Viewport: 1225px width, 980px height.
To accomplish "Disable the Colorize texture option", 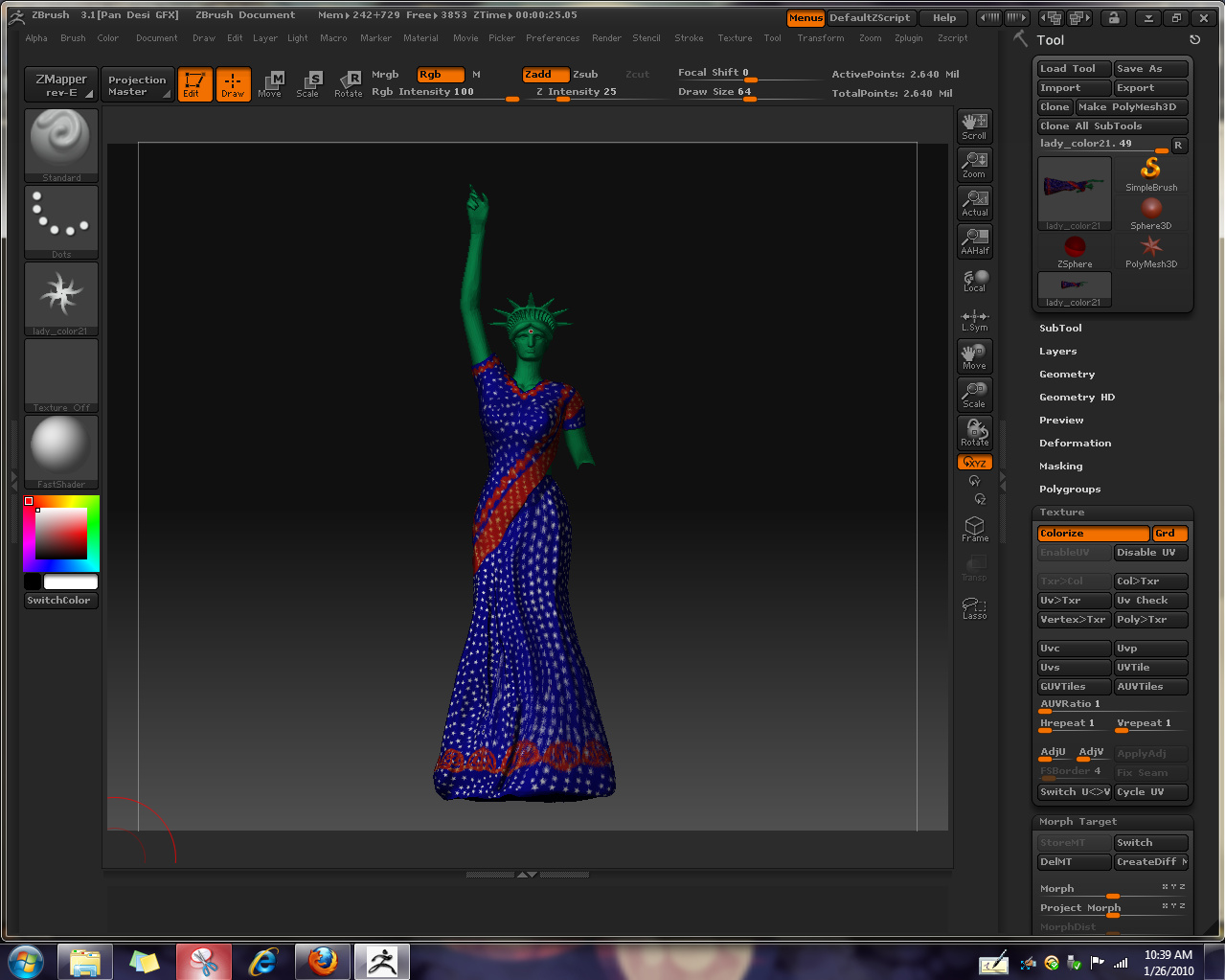I will pyautogui.click(x=1092, y=534).
